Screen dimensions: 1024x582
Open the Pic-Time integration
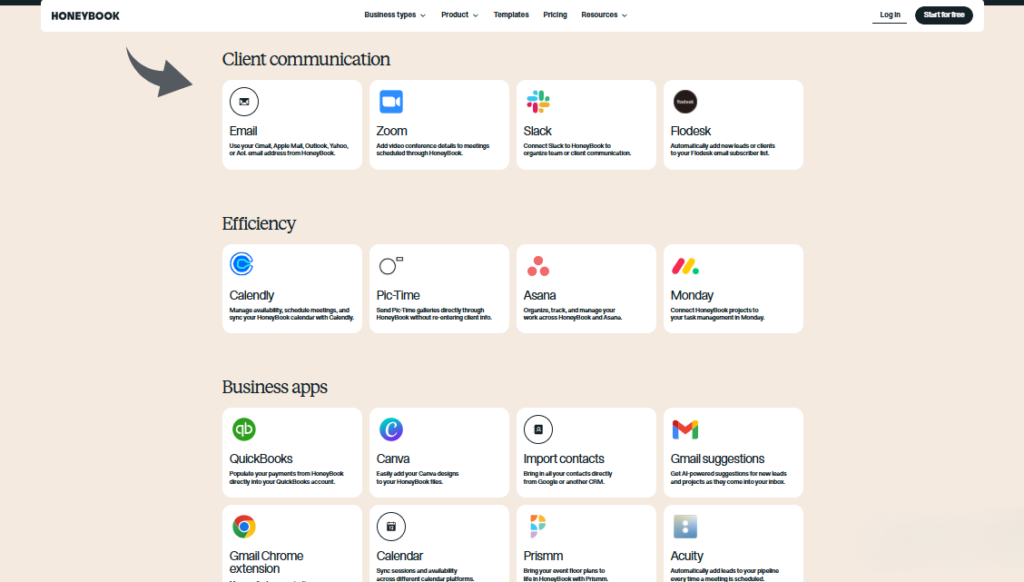pyautogui.click(x=391, y=265)
